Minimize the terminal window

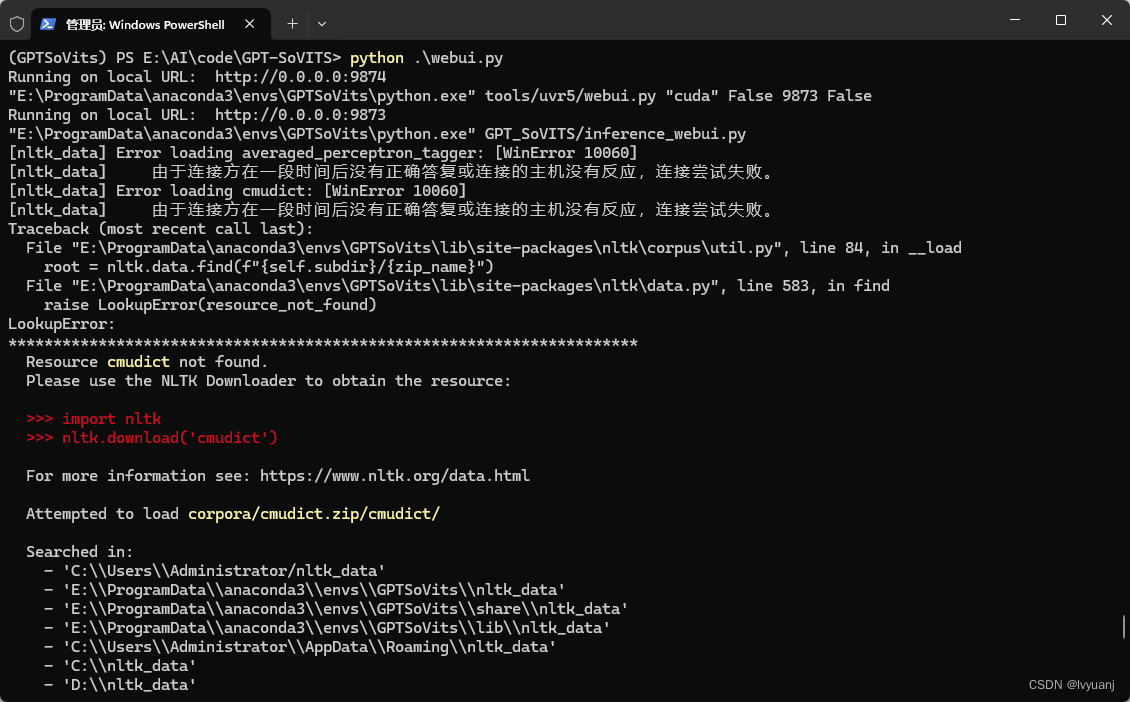[x=1015, y=20]
